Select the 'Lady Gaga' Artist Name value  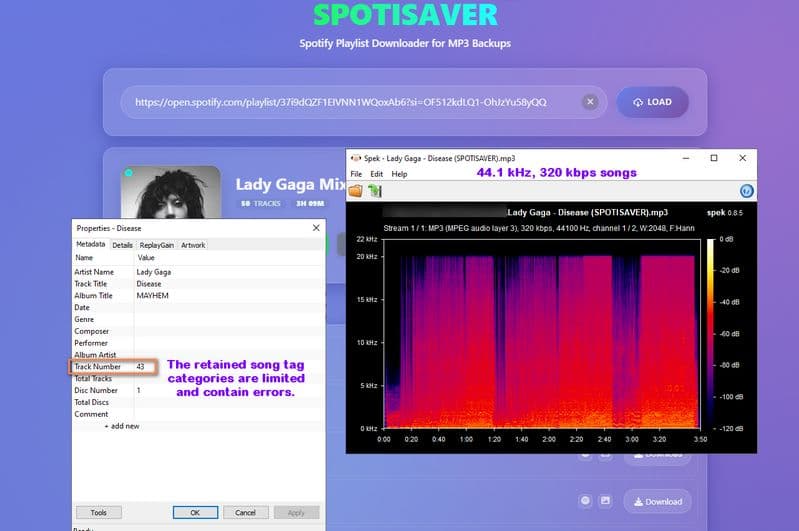click(154, 272)
